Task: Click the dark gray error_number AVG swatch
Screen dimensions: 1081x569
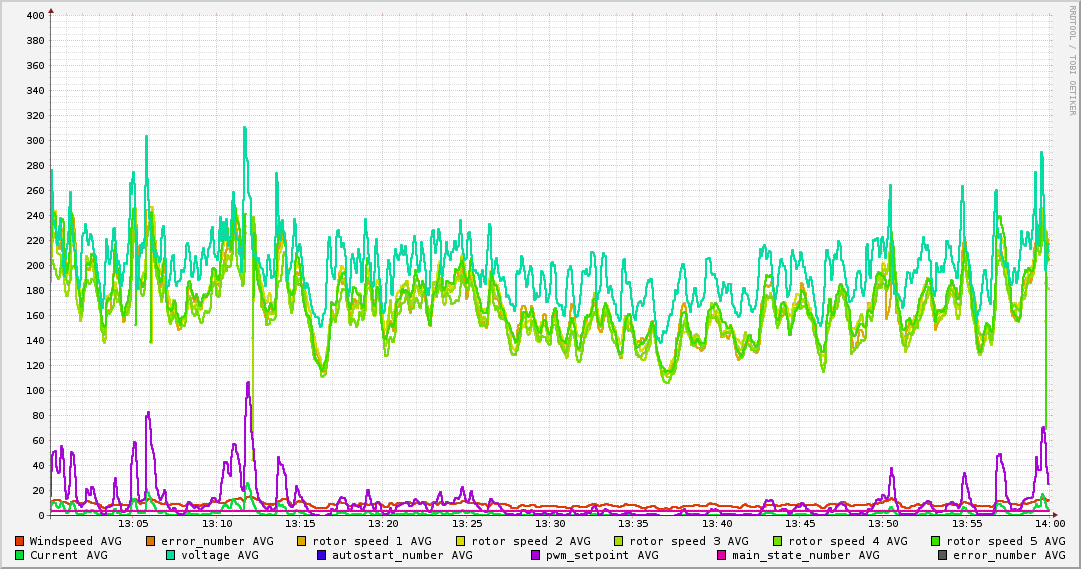Action: 943,555
